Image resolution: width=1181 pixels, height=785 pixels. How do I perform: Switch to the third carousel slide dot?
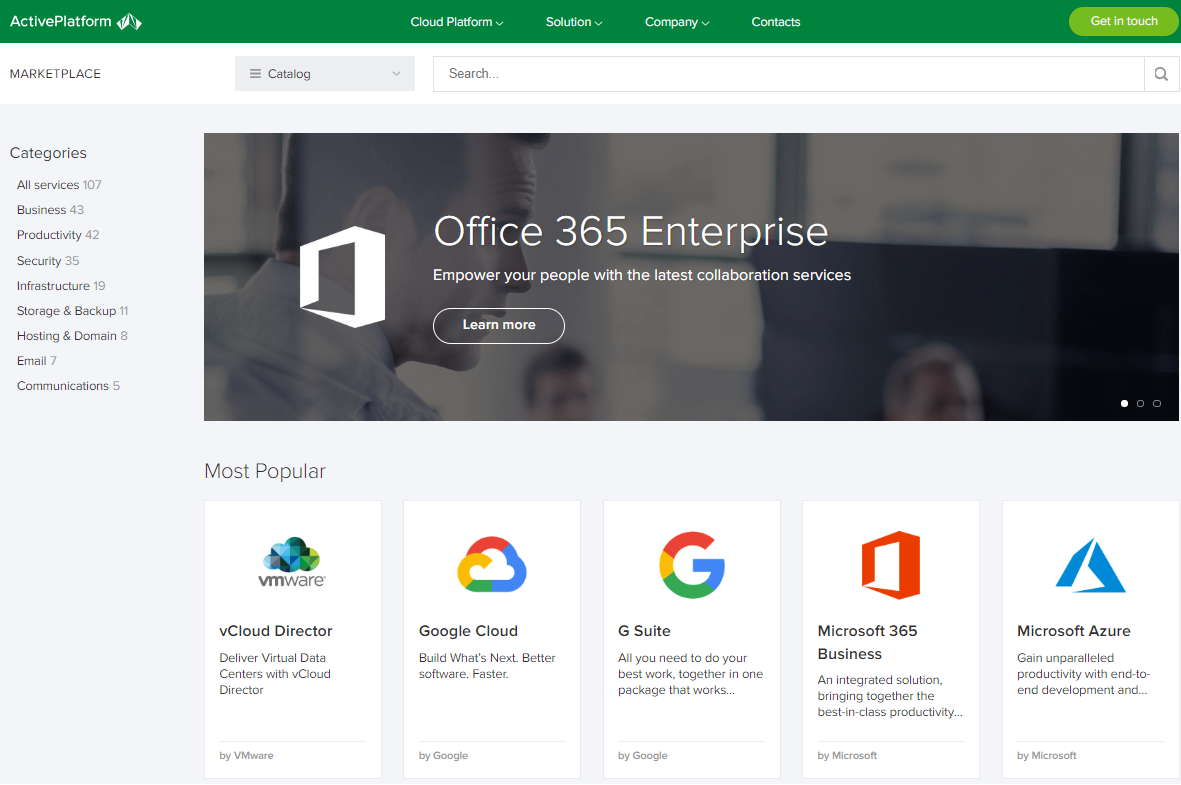point(1157,404)
